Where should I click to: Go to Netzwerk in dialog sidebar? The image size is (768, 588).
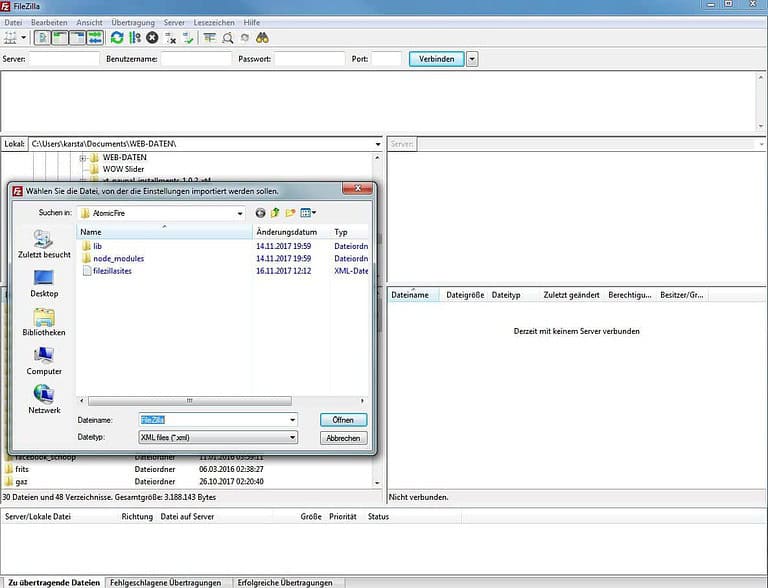(44, 400)
